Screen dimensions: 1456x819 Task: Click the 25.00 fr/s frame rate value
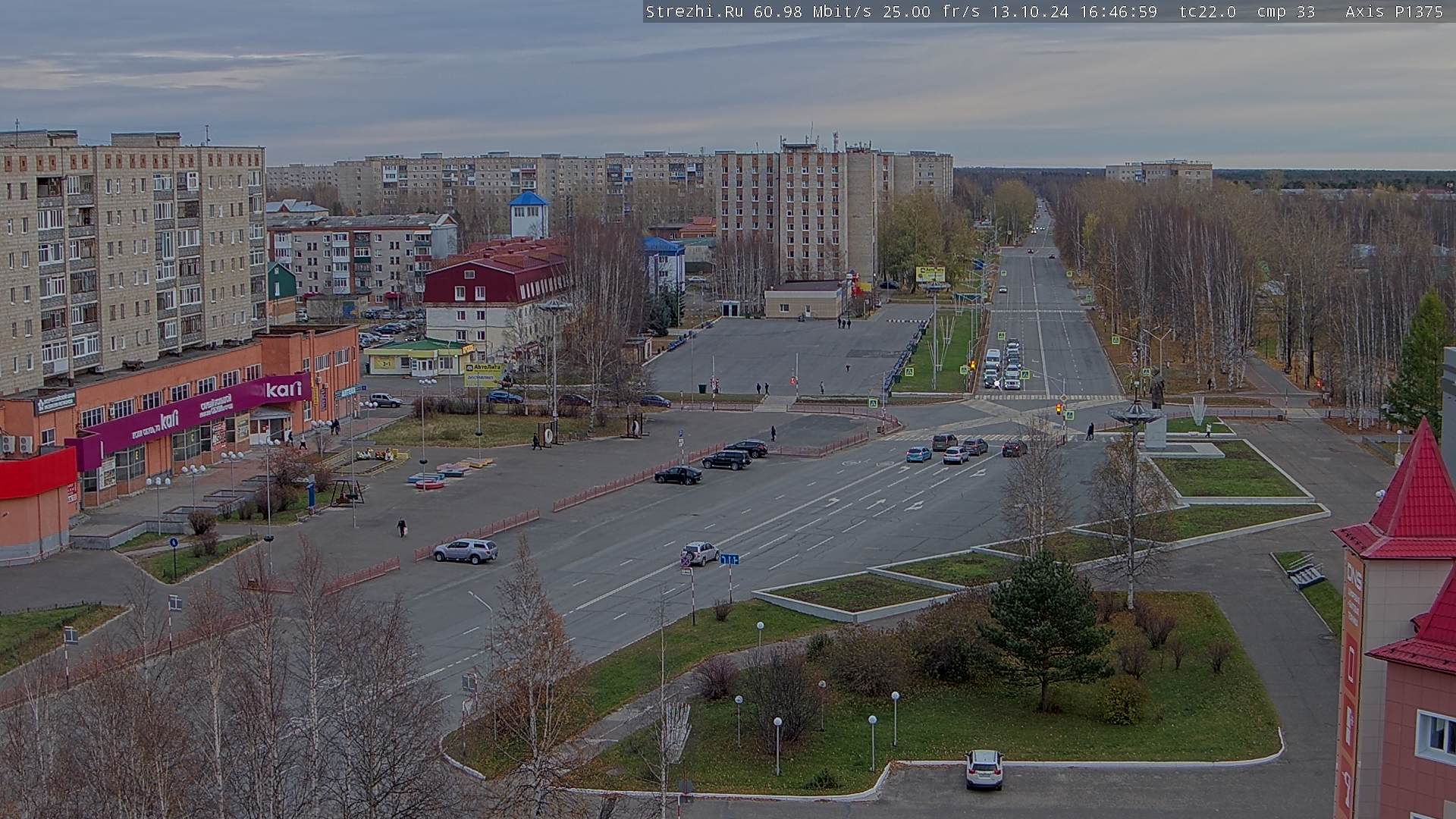click(930, 11)
